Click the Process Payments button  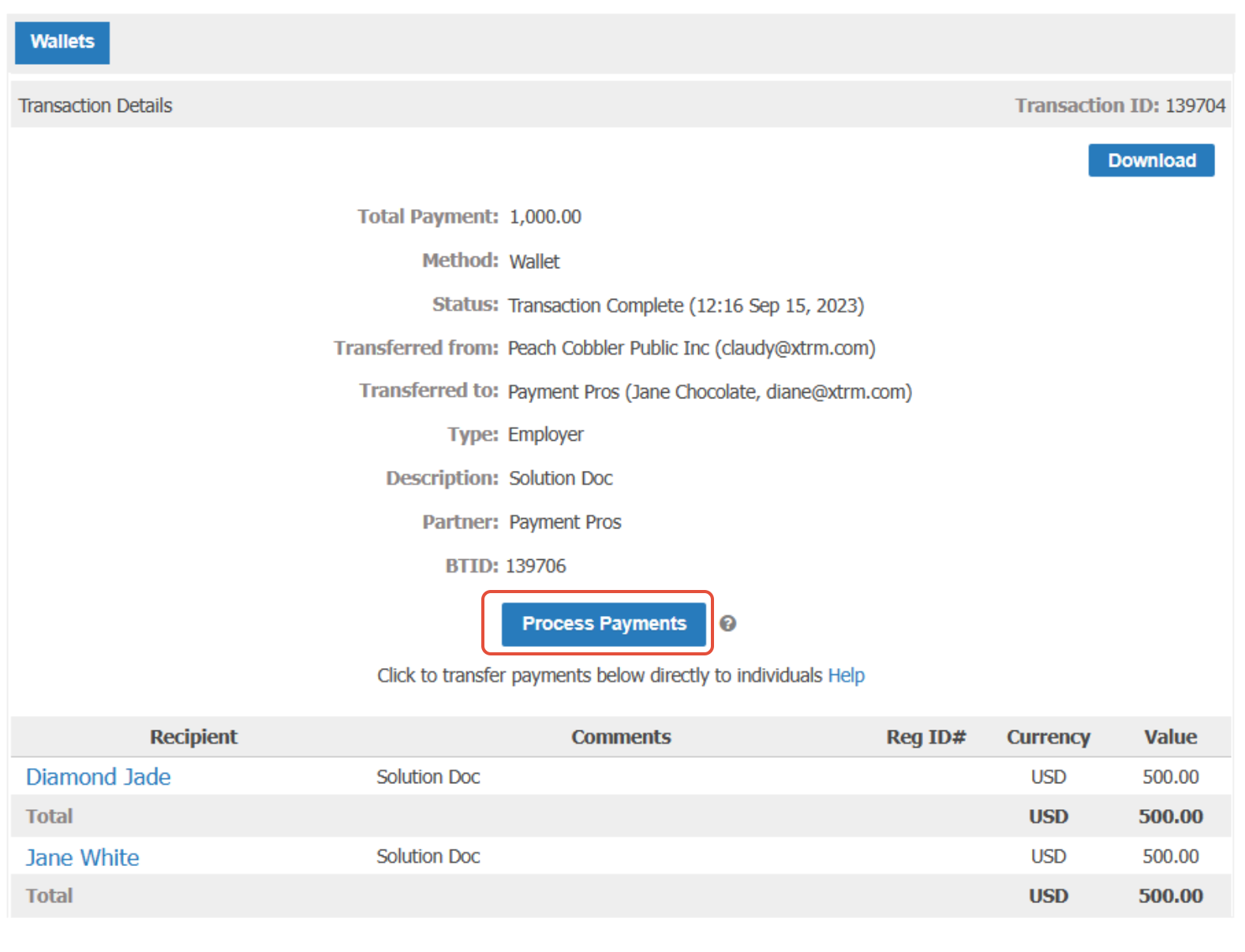point(604,624)
